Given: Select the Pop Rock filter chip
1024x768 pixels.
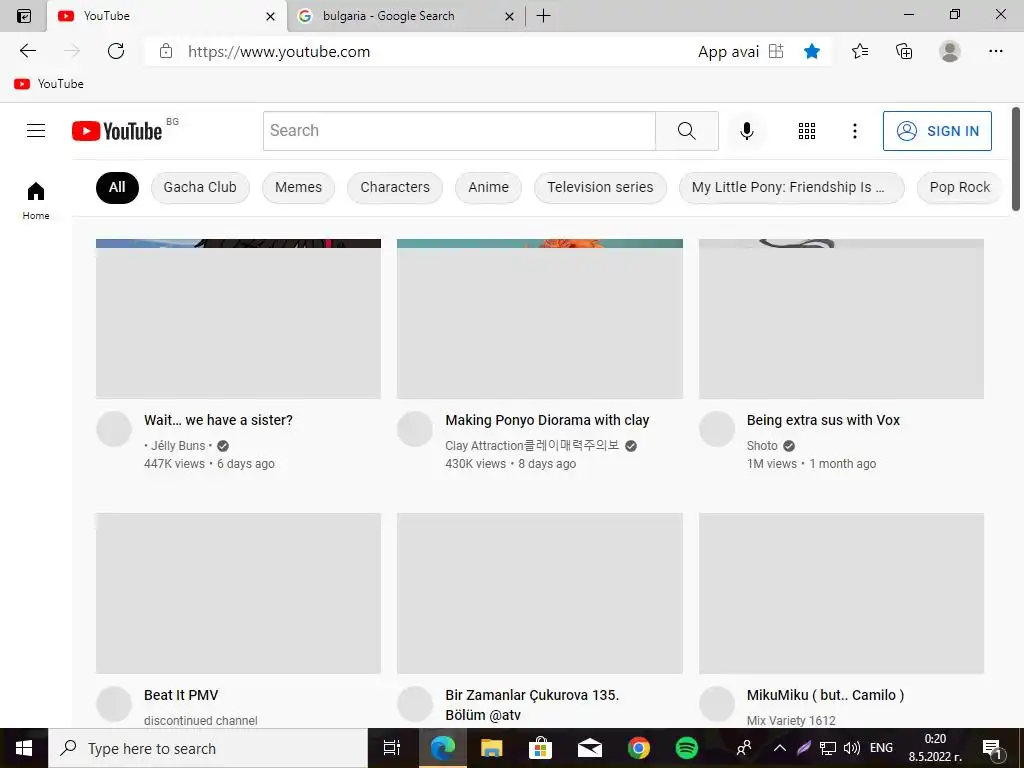Looking at the screenshot, I should pyautogui.click(x=959, y=187).
